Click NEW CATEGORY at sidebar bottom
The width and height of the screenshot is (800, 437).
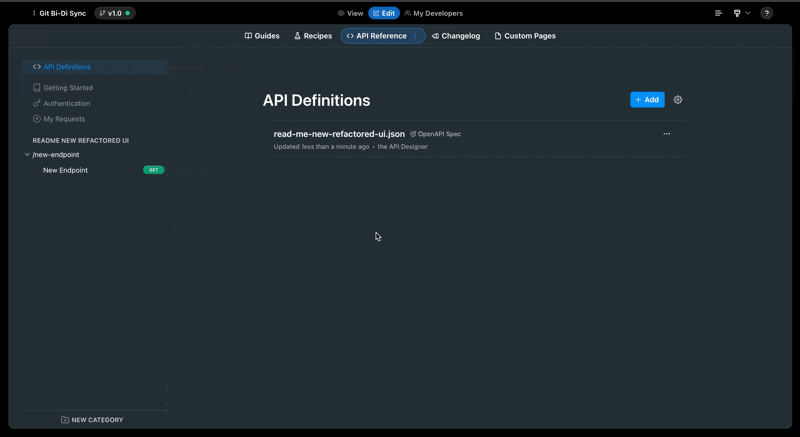point(92,420)
